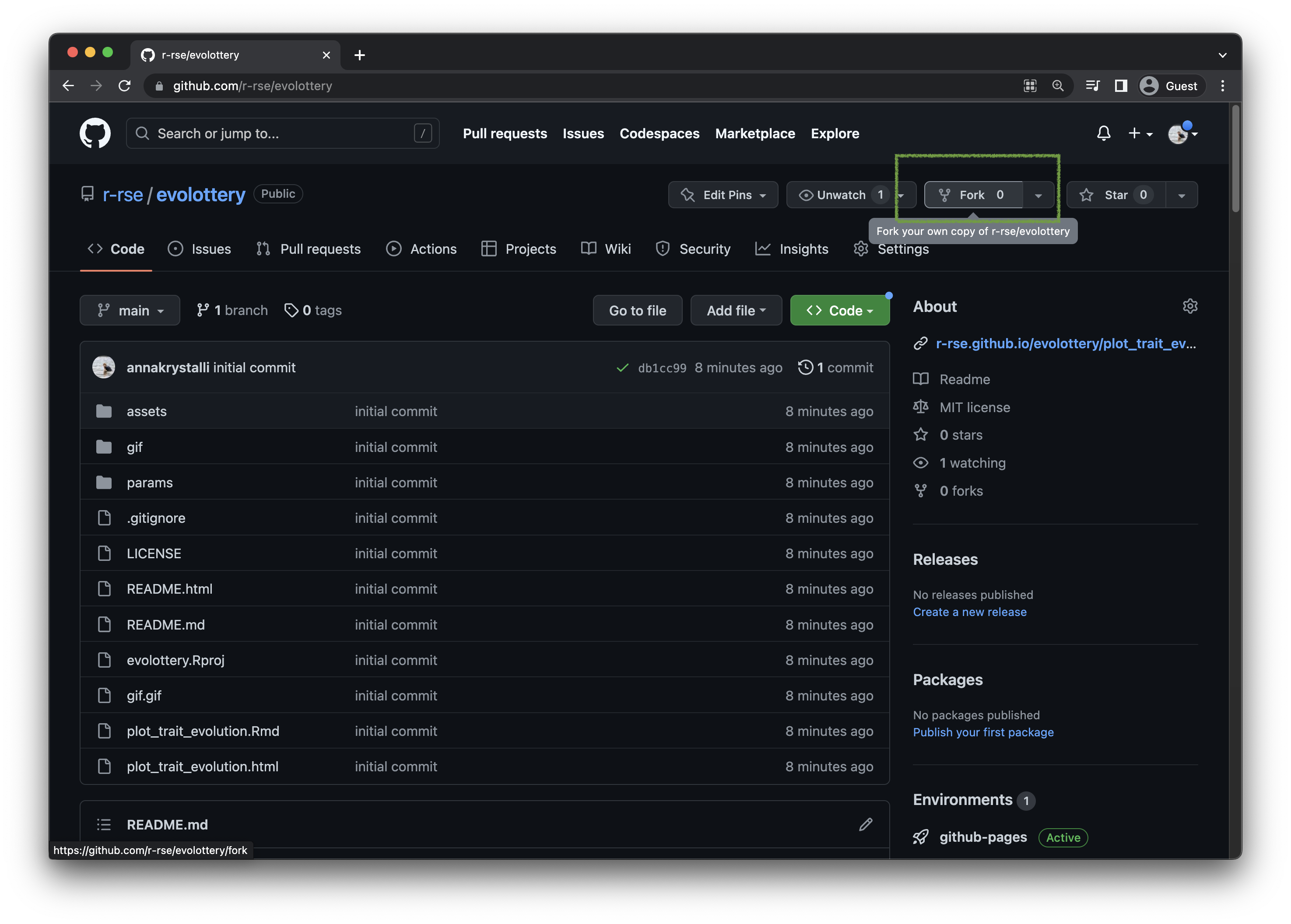Open Codespaces in the top navigation
Viewport: 1291px width, 924px height.
659,133
